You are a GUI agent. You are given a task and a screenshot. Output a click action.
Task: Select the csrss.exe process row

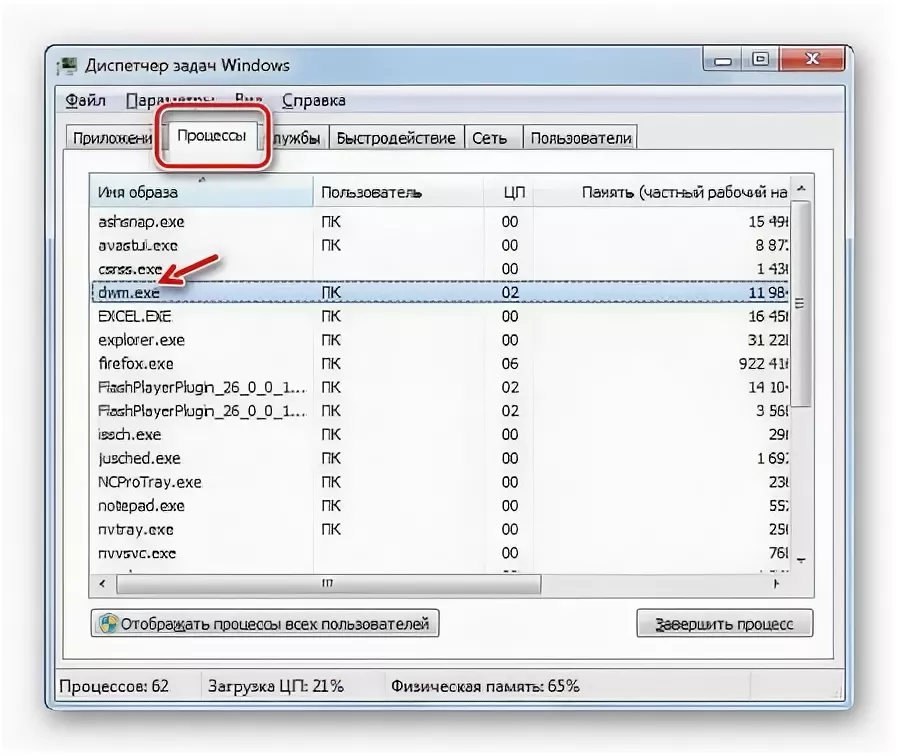pyautogui.click(x=440, y=269)
